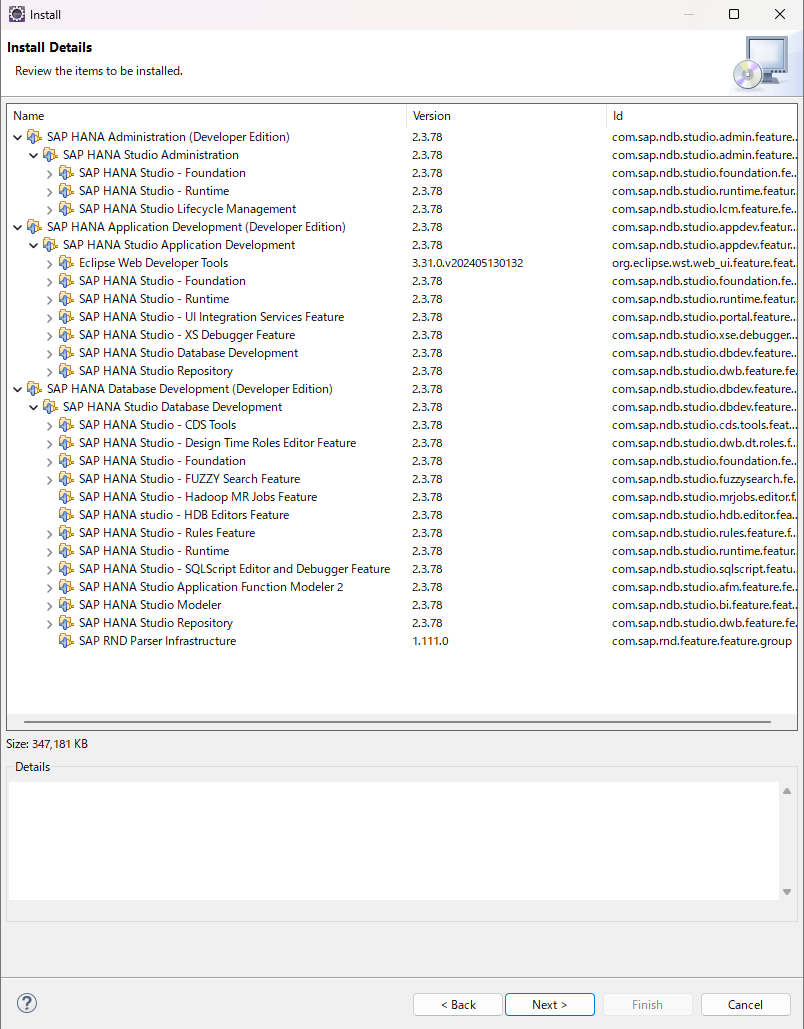The image size is (804, 1029).
Task: Click the horizontal scrollbar of the items list
Action: click(398, 722)
